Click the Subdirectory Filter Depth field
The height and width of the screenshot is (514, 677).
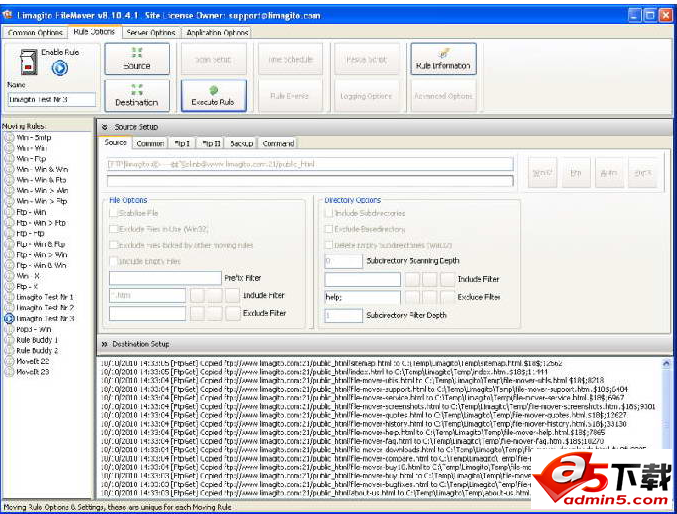(343, 315)
